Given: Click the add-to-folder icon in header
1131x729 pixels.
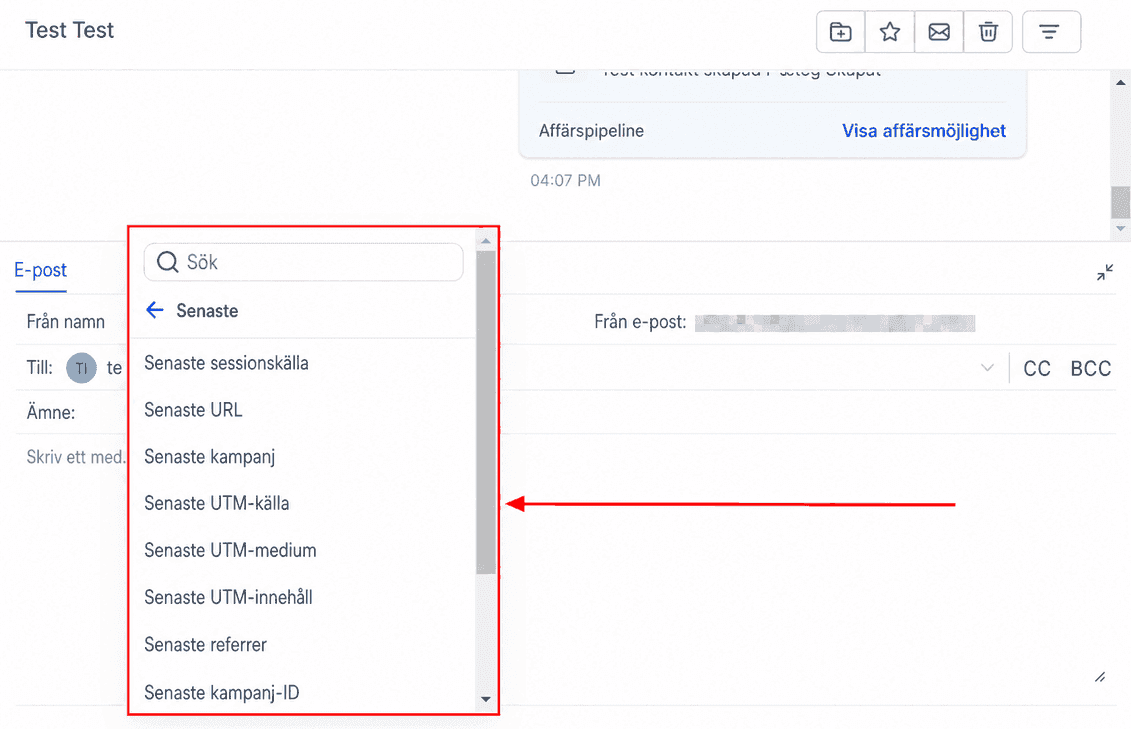Looking at the screenshot, I should [x=840, y=32].
